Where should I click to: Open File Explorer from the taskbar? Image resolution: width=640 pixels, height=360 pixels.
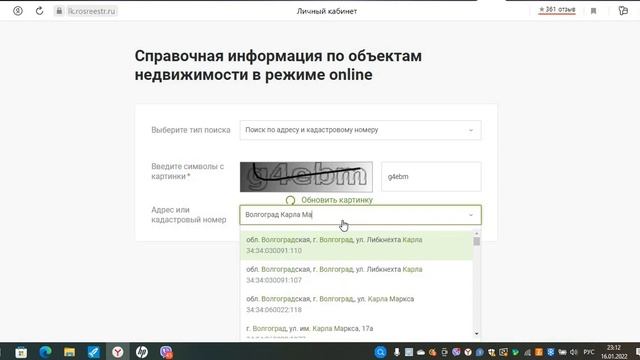(x=69, y=352)
